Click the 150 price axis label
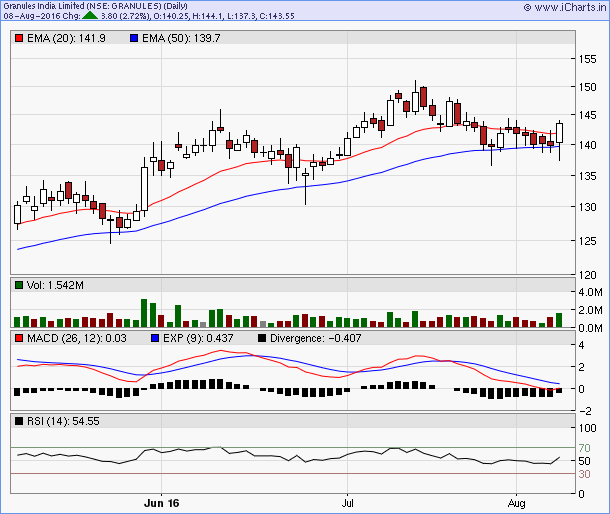 tap(587, 87)
